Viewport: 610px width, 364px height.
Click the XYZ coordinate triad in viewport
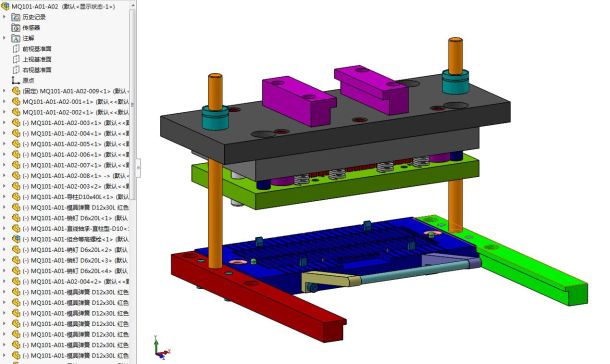click(x=161, y=348)
